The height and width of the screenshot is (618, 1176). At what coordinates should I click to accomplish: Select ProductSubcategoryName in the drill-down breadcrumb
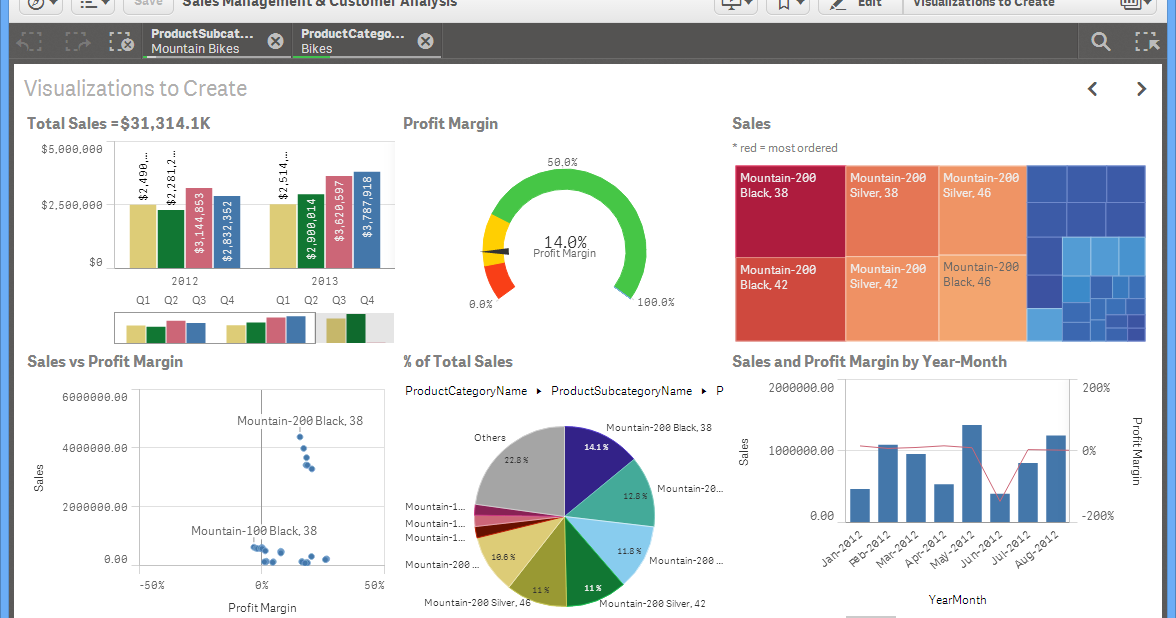(x=621, y=391)
